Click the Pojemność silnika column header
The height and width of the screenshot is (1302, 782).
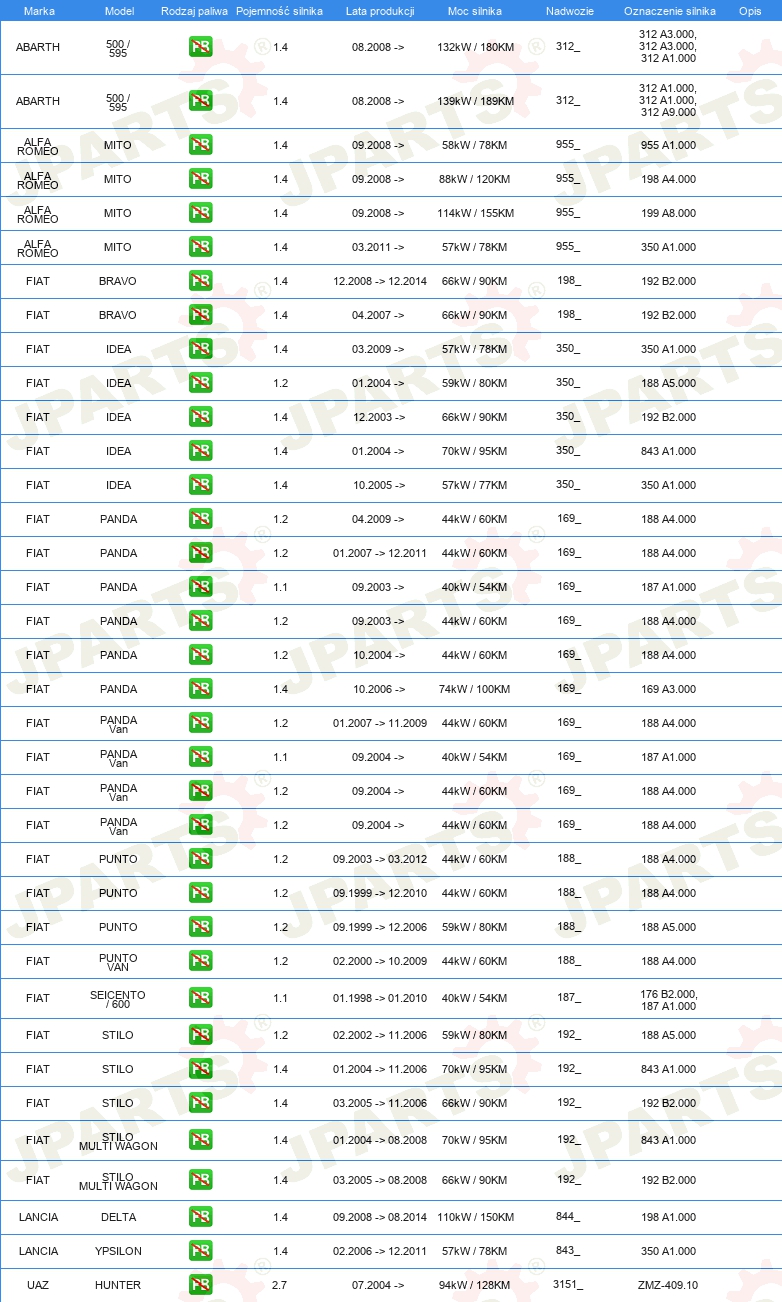click(279, 10)
